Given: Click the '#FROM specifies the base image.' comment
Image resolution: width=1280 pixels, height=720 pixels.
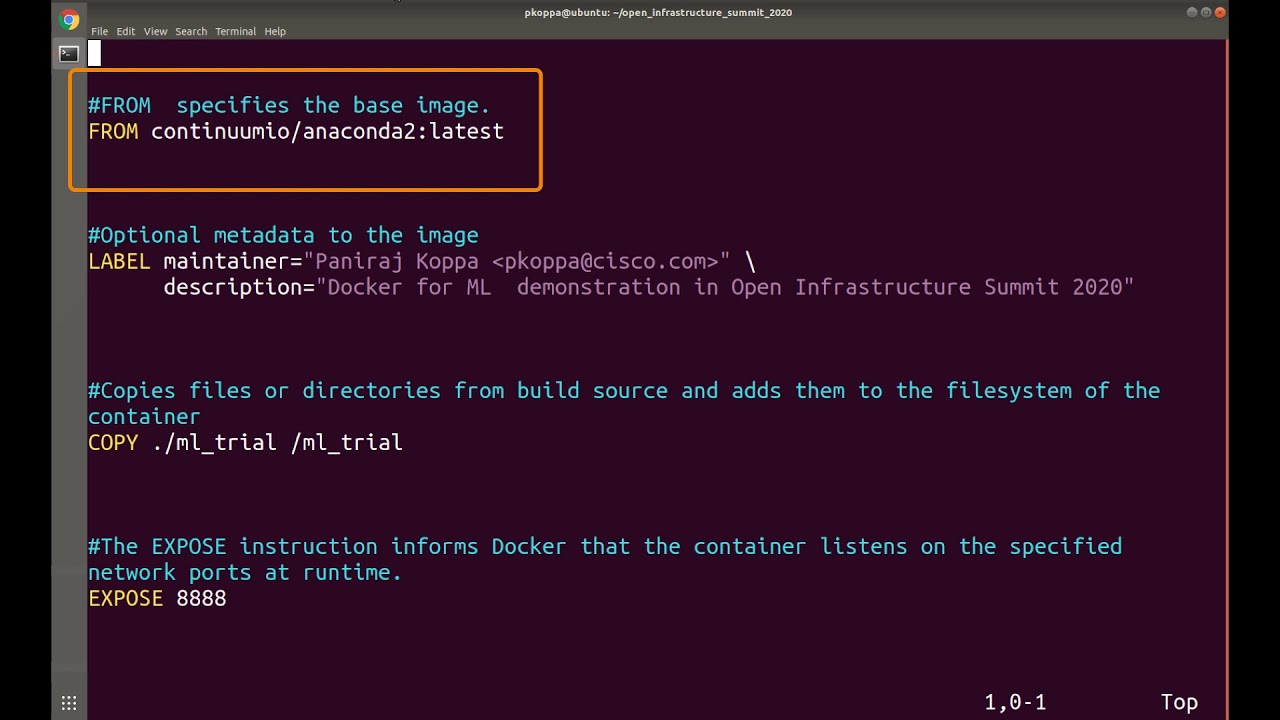Looking at the screenshot, I should click(289, 105).
